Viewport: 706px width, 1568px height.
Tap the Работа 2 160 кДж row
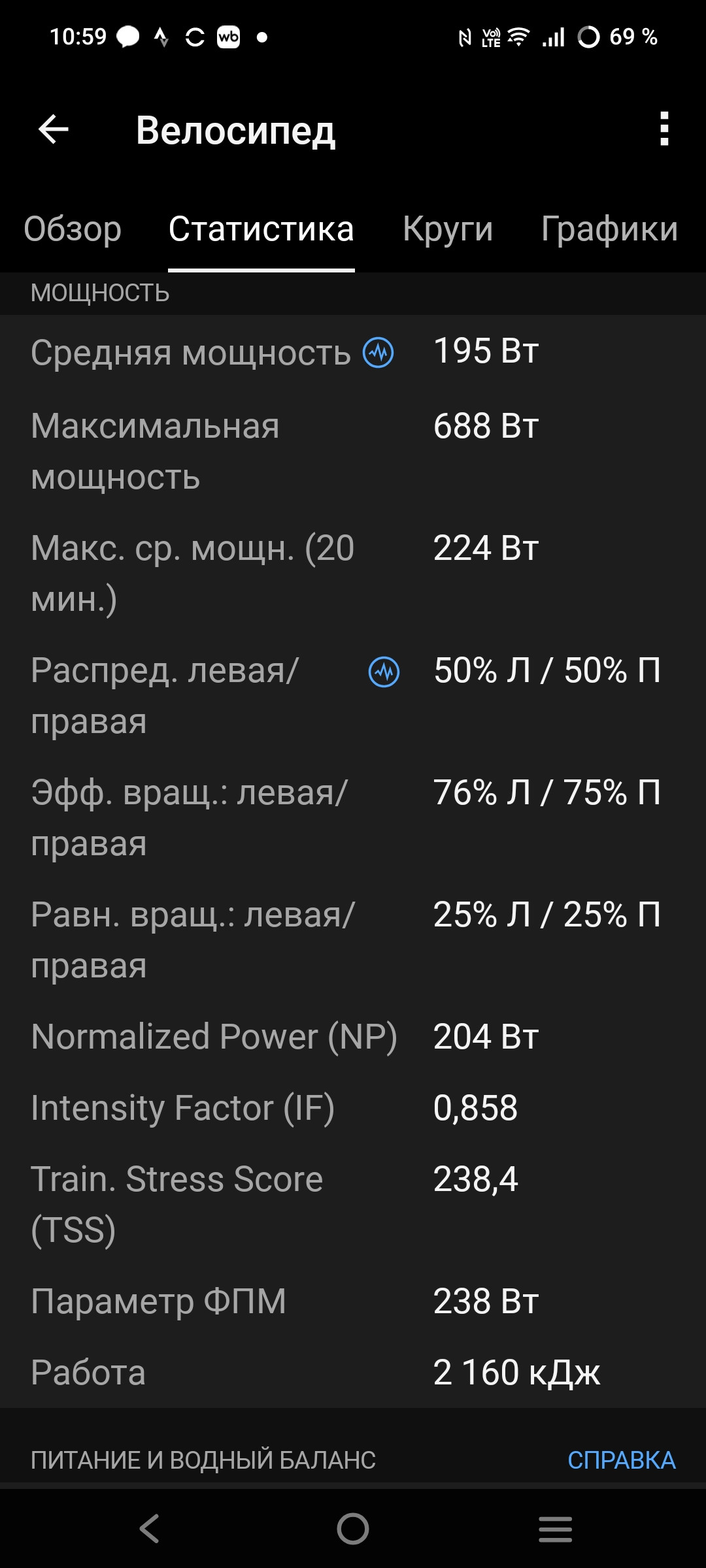pyautogui.click(x=353, y=1372)
